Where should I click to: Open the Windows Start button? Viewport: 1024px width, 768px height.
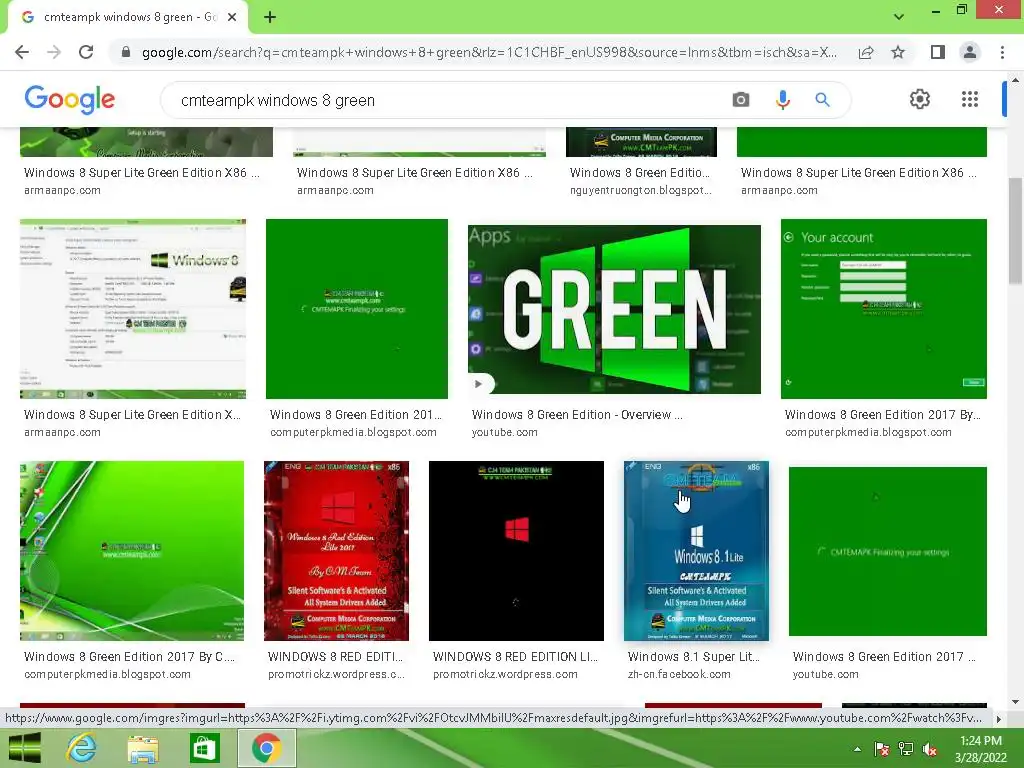(x=25, y=748)
